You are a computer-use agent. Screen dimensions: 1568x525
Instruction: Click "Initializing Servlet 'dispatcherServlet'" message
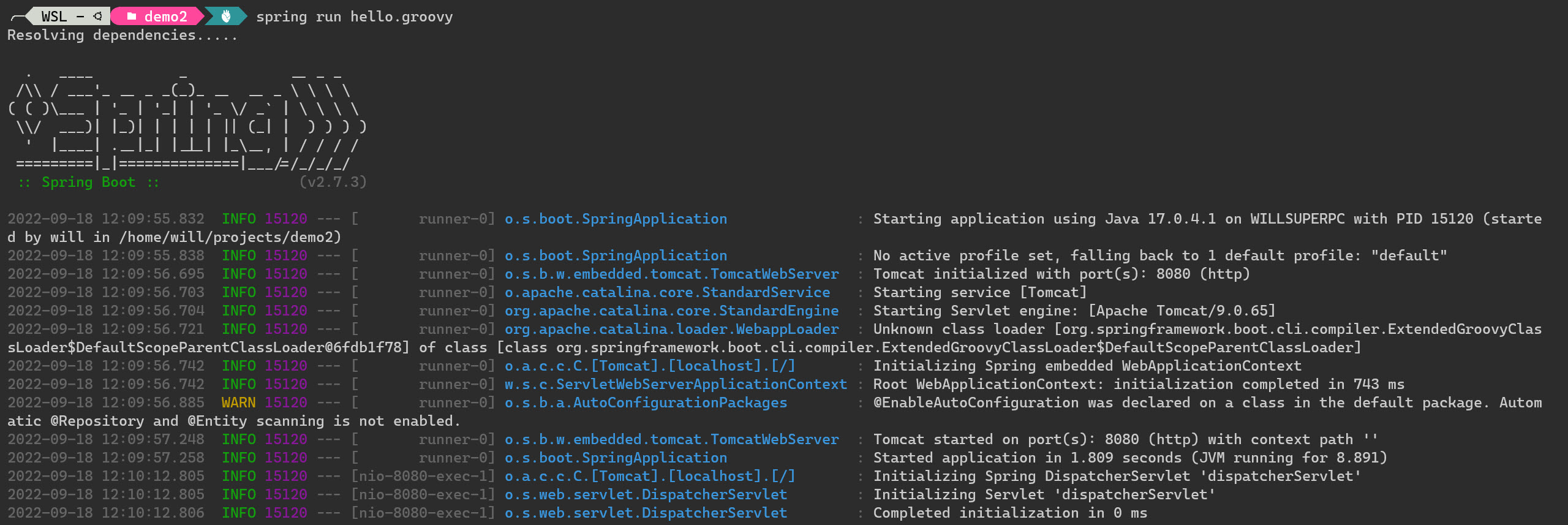1044,494
